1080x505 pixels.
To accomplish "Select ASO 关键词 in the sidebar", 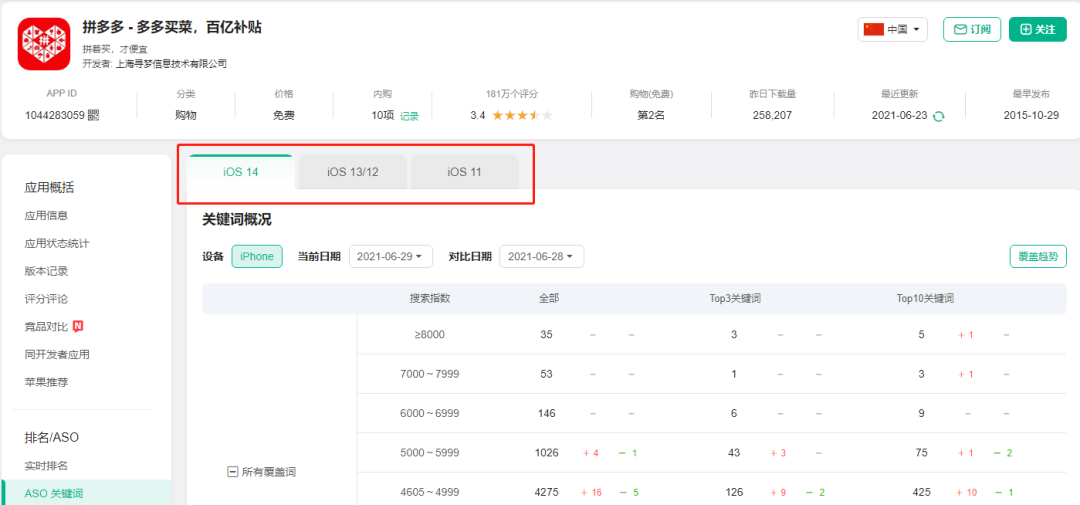I will point(87,493).
